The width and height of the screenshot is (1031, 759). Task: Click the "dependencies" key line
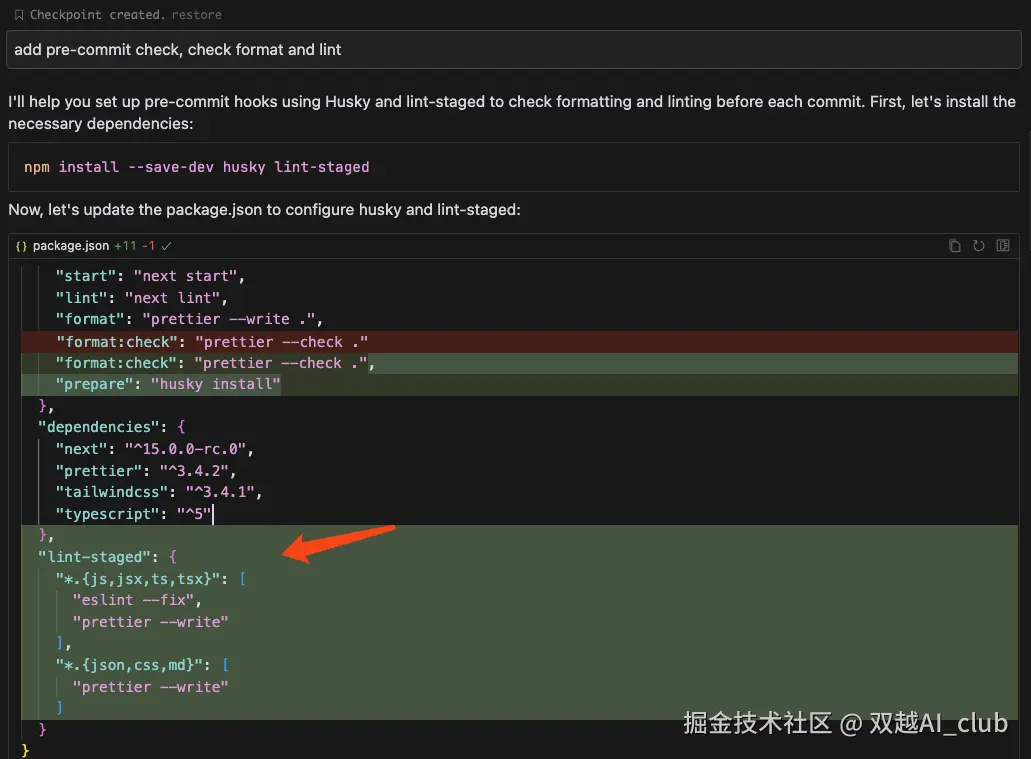tap(112, 427)
